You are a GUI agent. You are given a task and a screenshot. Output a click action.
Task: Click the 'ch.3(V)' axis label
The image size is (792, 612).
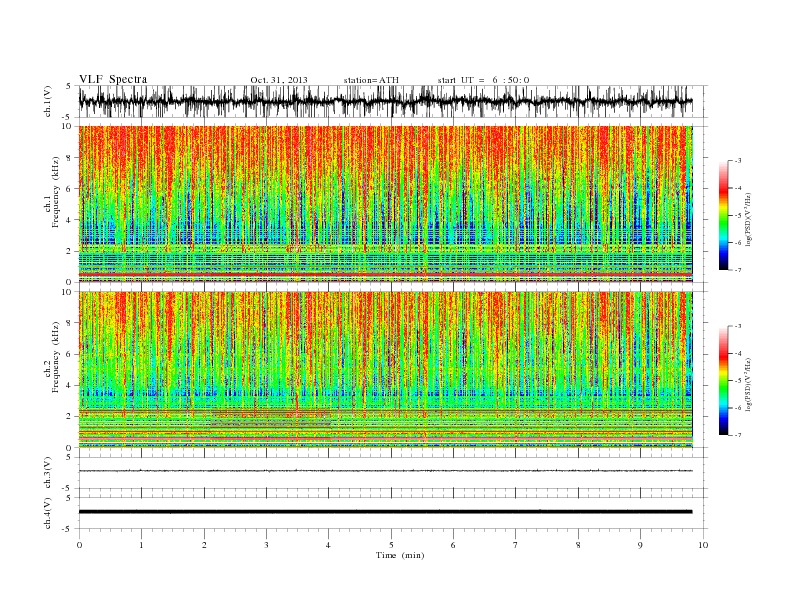tap(48, 473)
